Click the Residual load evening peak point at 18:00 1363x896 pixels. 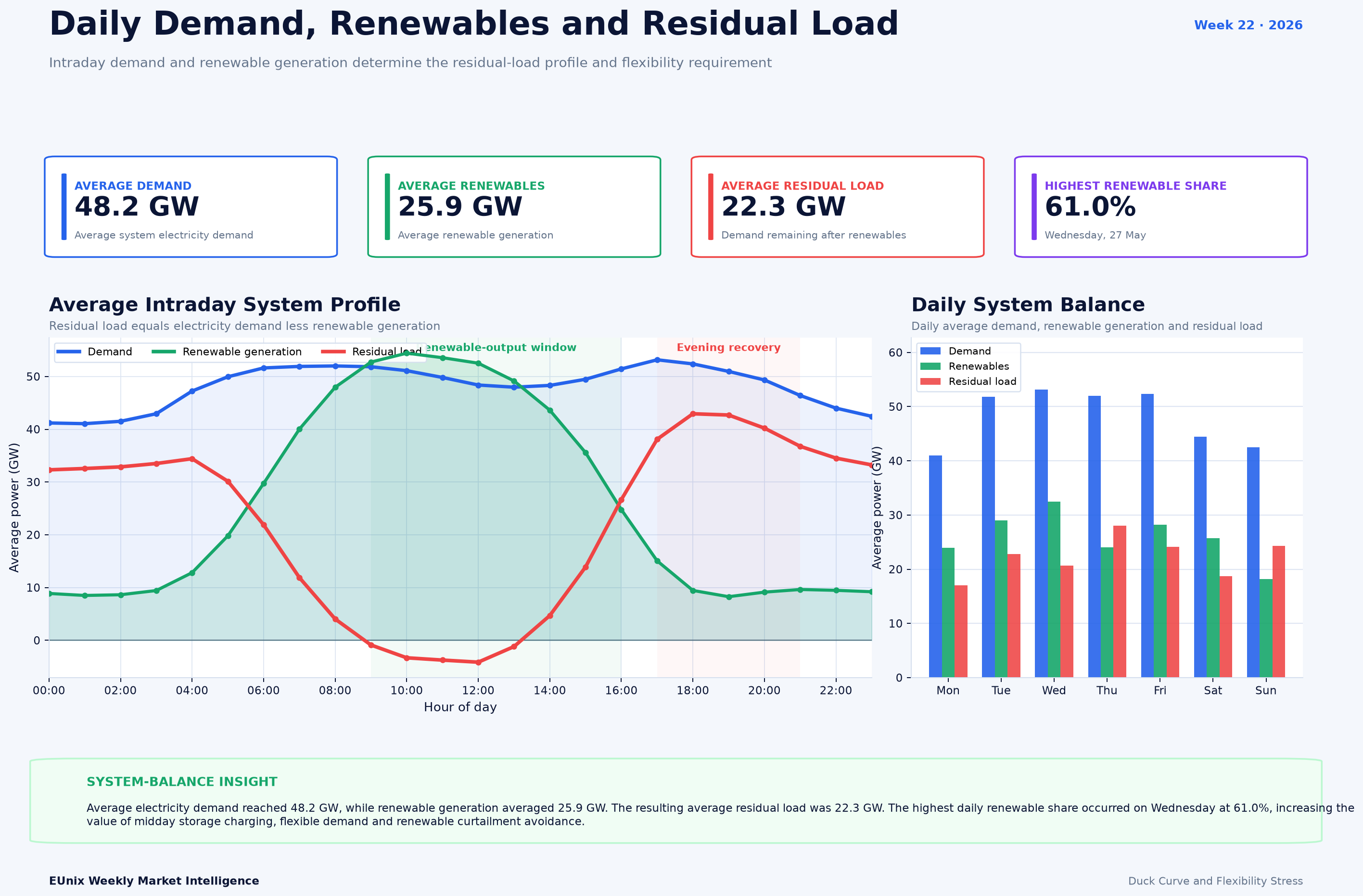point(693,413)
